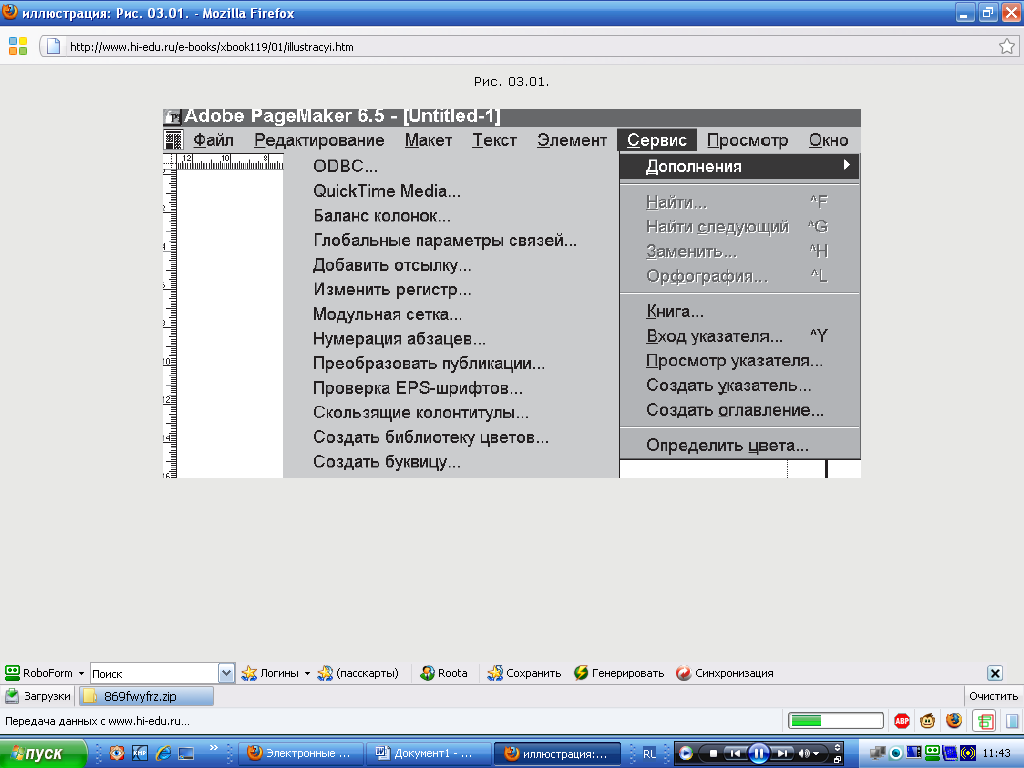The height and width of the screenshot is (768, 1024).
Task: Click the highlighted Сервис menu
Action: (x=656, y=140)
